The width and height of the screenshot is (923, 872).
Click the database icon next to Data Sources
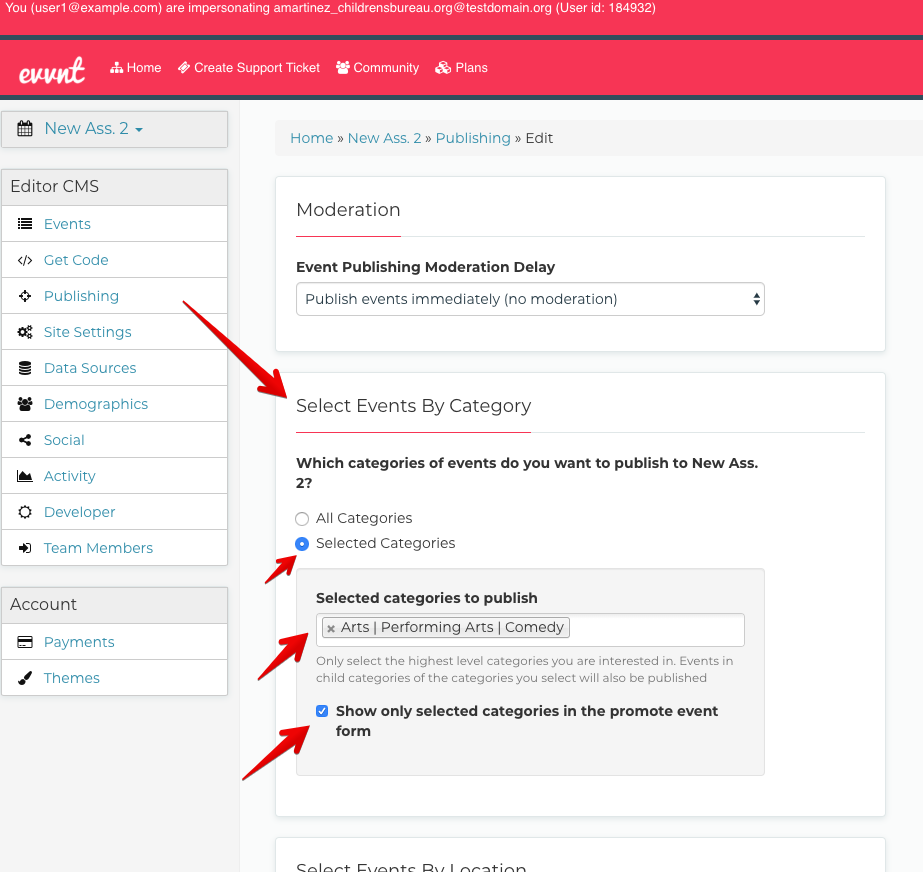coord(25,368)
